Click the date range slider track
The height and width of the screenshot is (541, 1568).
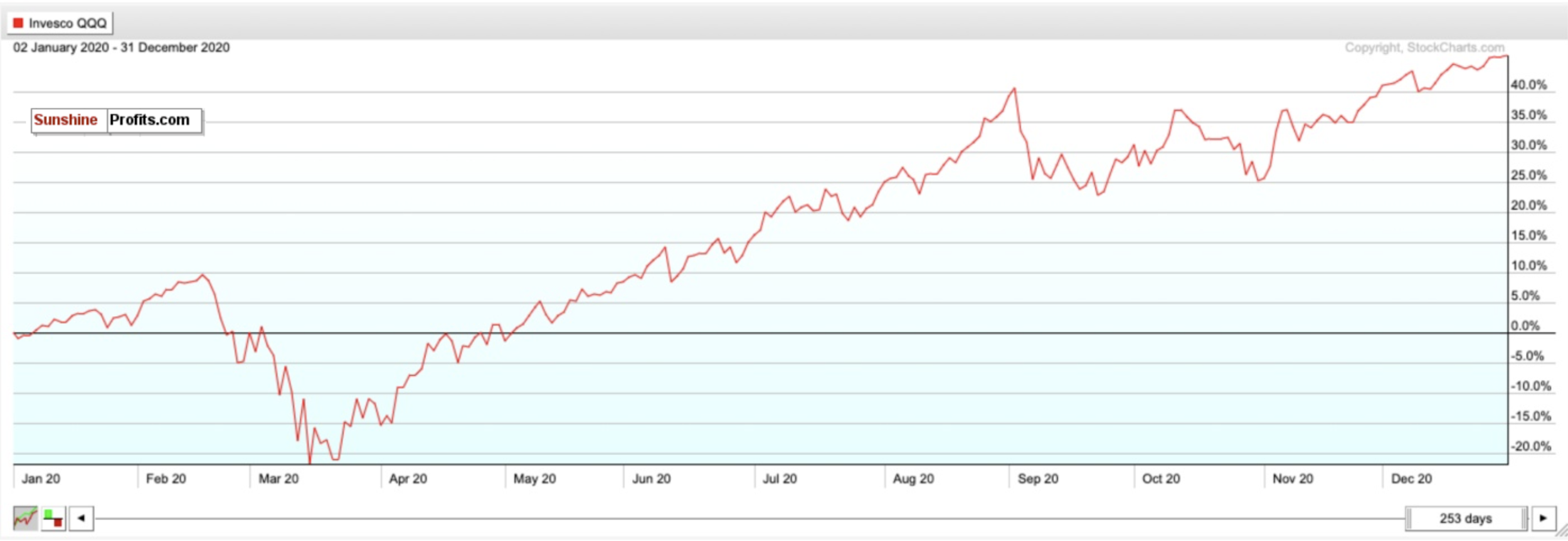(x=750, y=518)
